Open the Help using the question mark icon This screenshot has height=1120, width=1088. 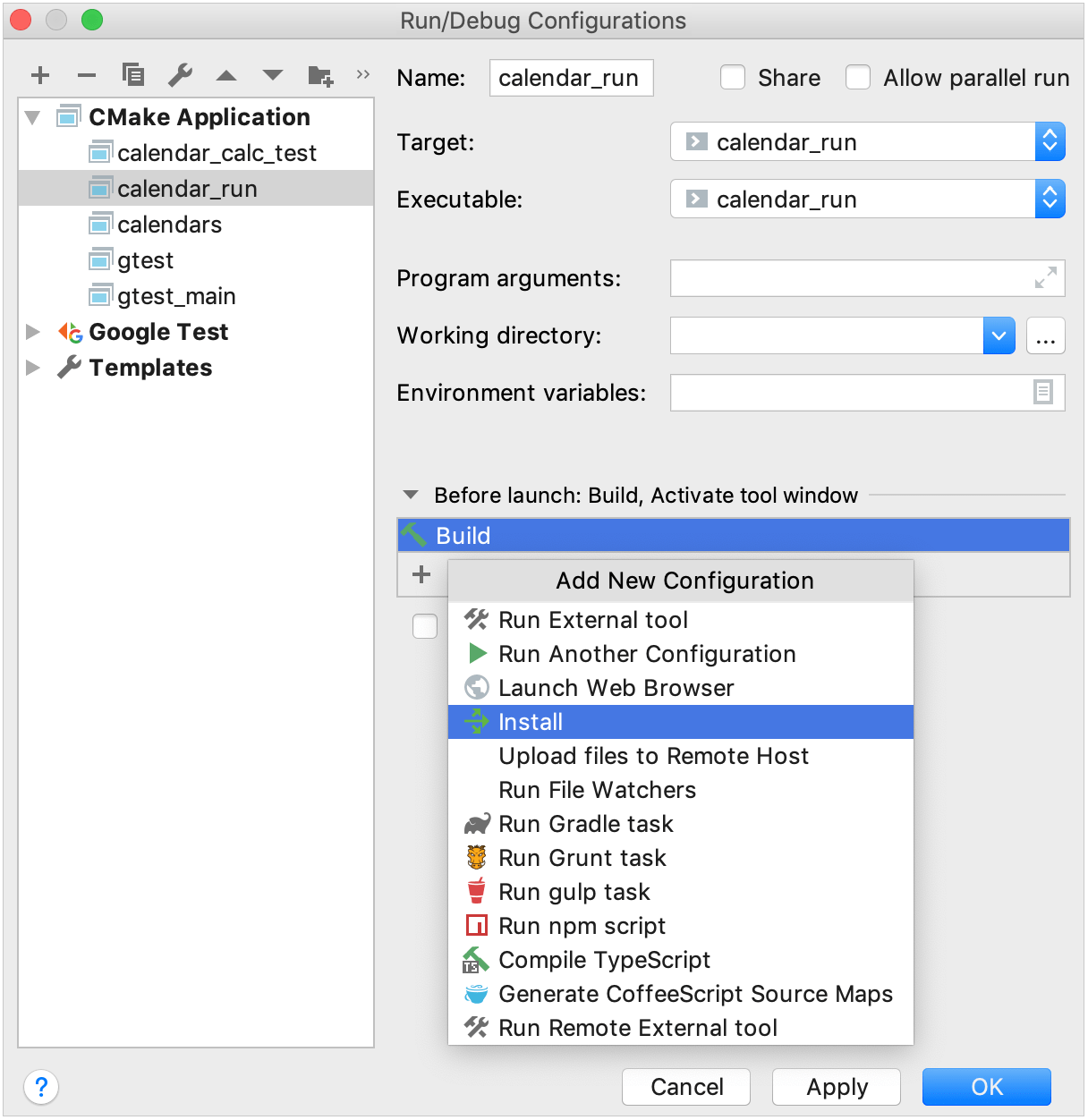point(41,1088)
